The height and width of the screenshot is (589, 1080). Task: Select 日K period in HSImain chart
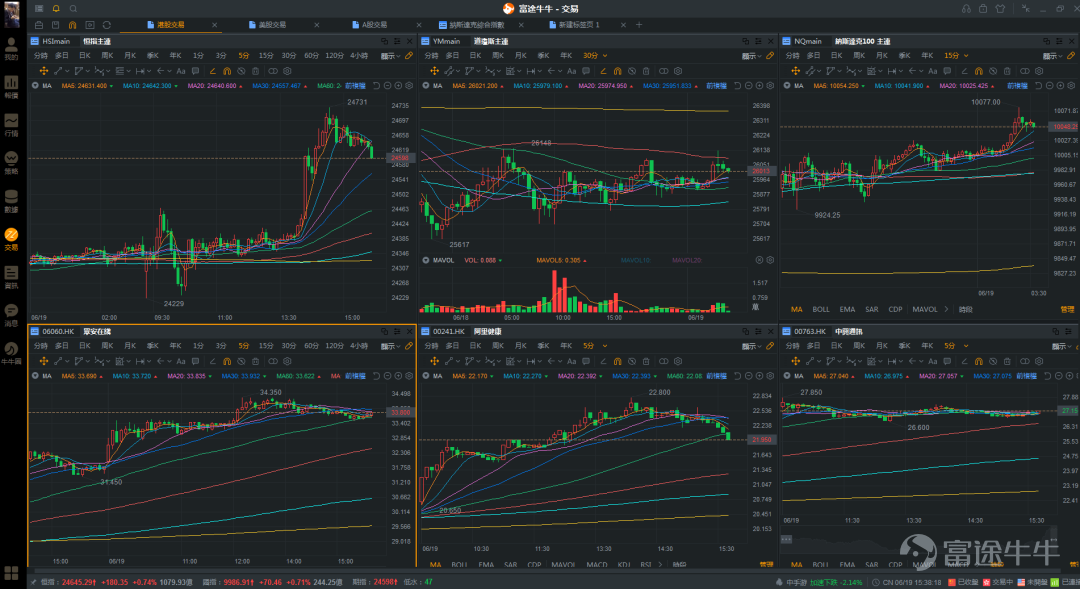85,56
